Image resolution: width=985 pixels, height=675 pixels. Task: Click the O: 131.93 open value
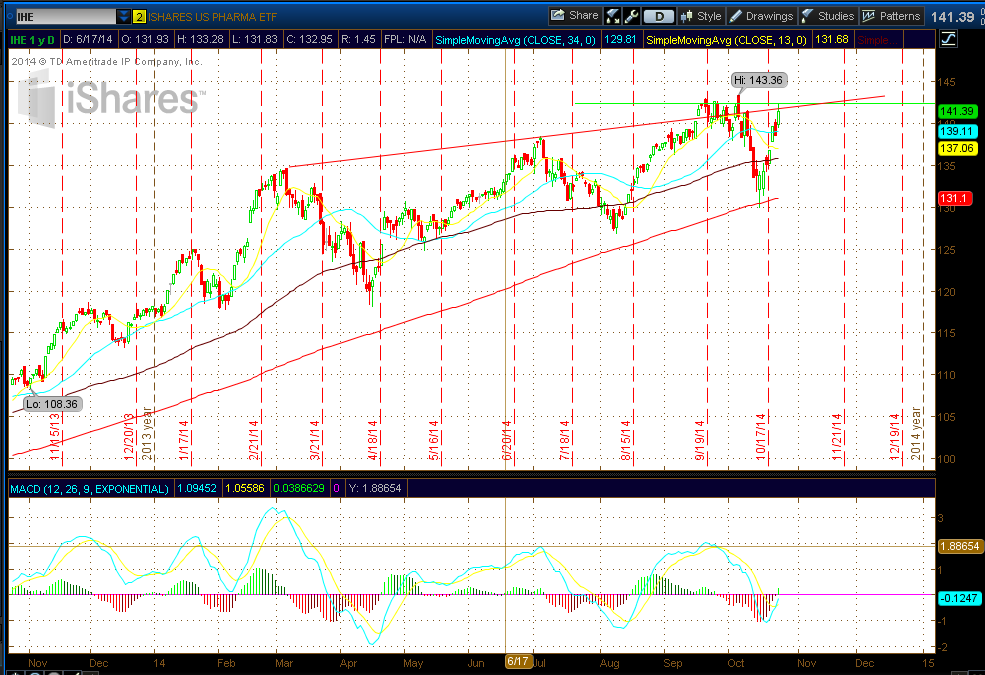[145, 40]
